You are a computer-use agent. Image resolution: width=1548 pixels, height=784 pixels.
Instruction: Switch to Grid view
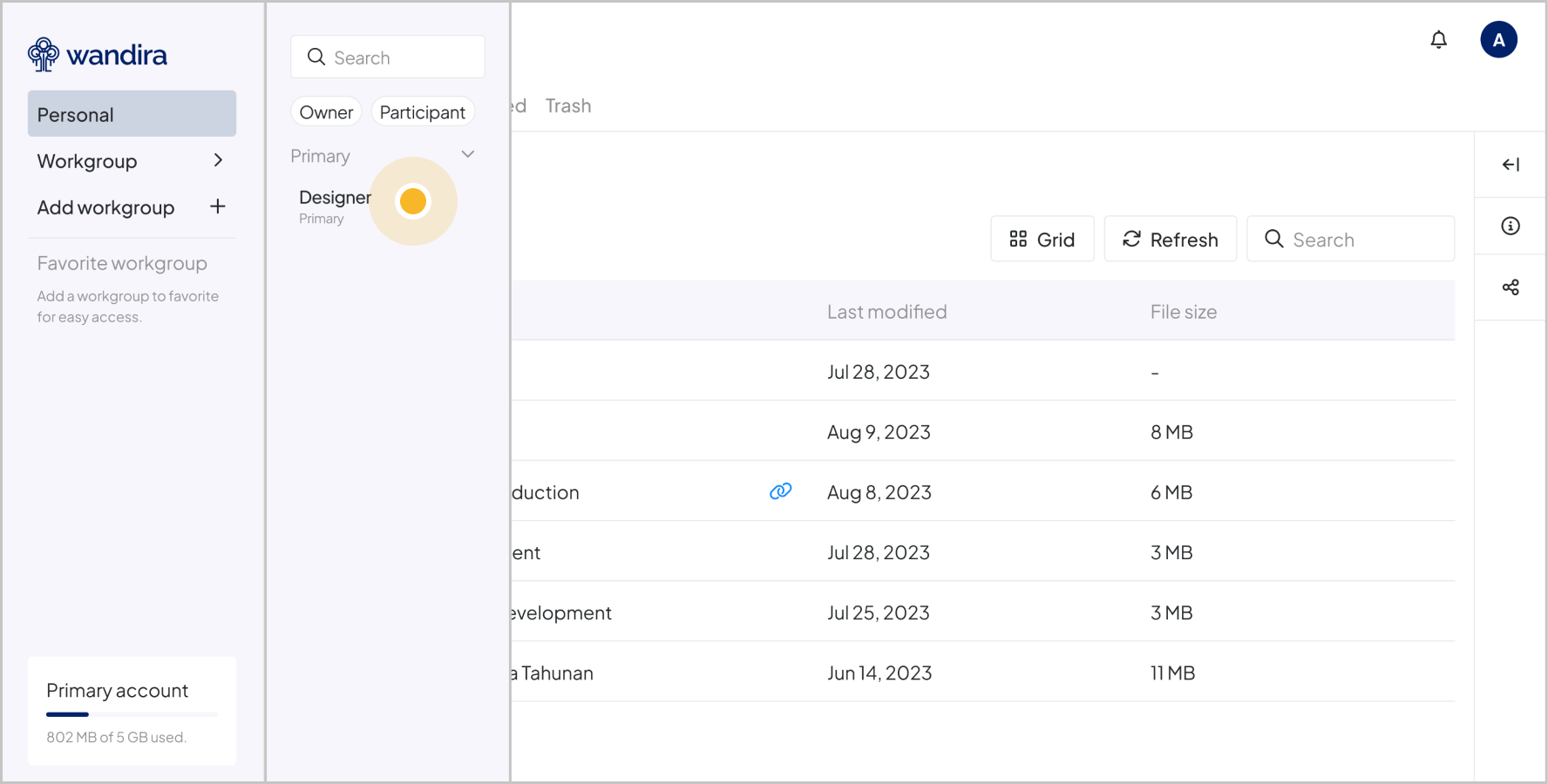1042,240
